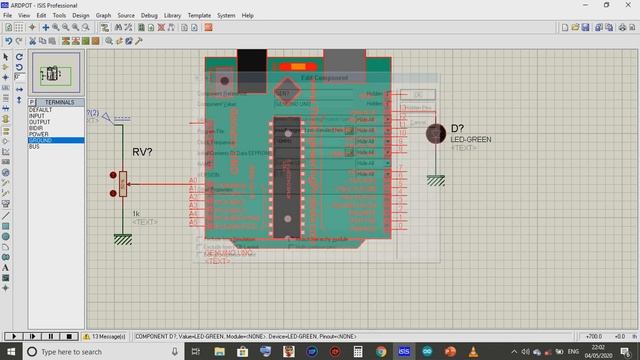Select the Graph Mode tool
Image resolution: width=640 pixels, height=360 pixels.
(6, 151)
